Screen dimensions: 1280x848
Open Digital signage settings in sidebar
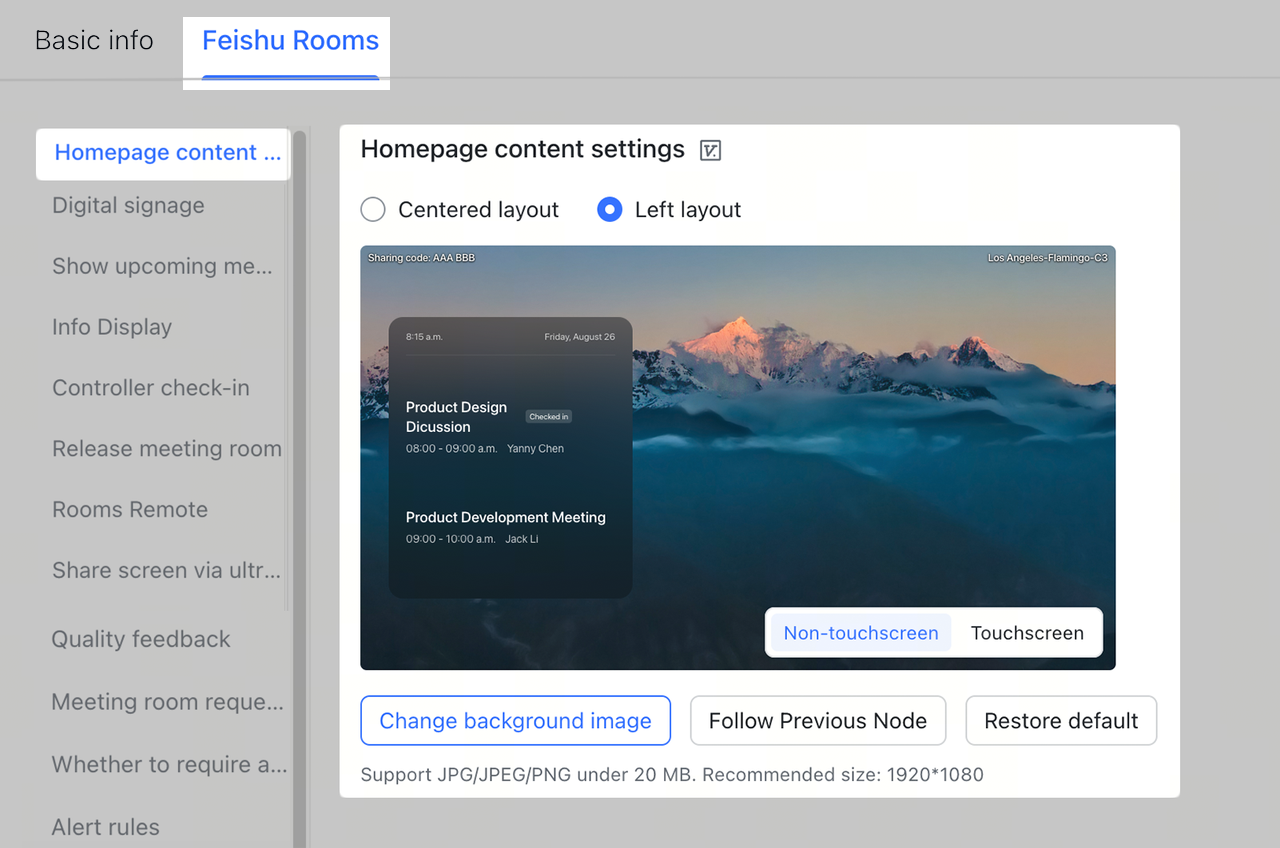point(128,206)
